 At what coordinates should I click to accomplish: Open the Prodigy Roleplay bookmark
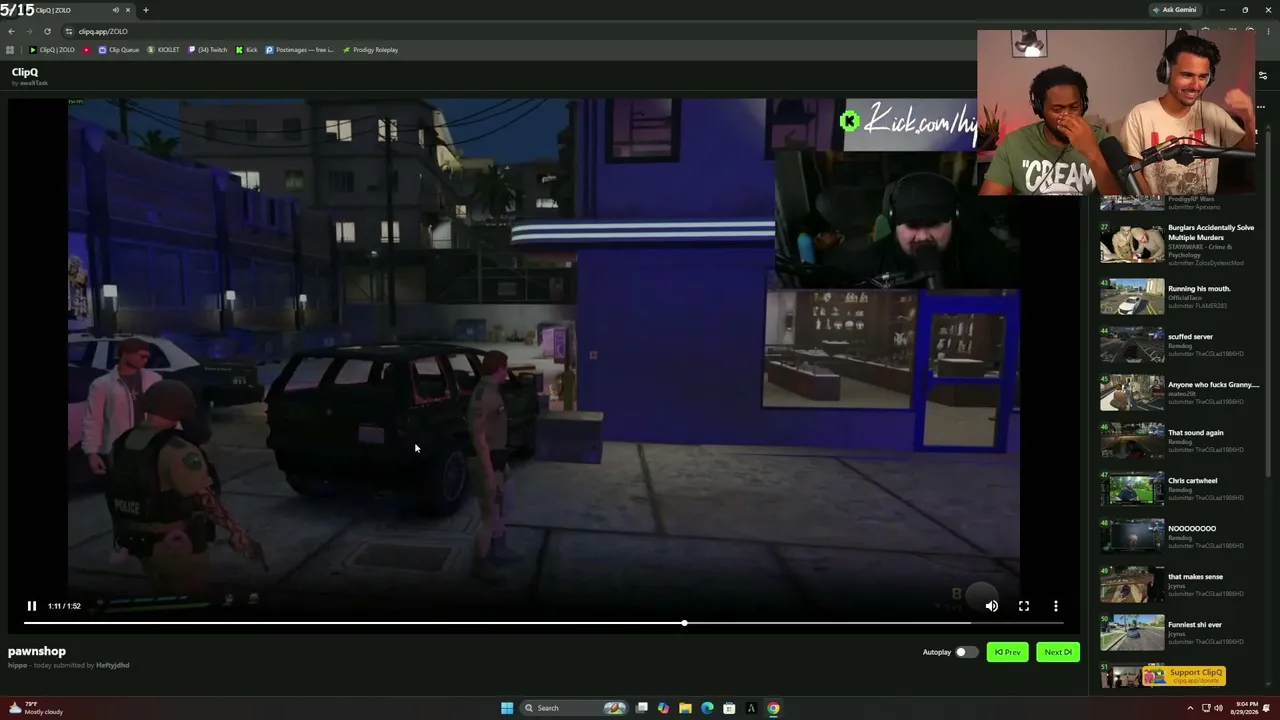[370, 50]
